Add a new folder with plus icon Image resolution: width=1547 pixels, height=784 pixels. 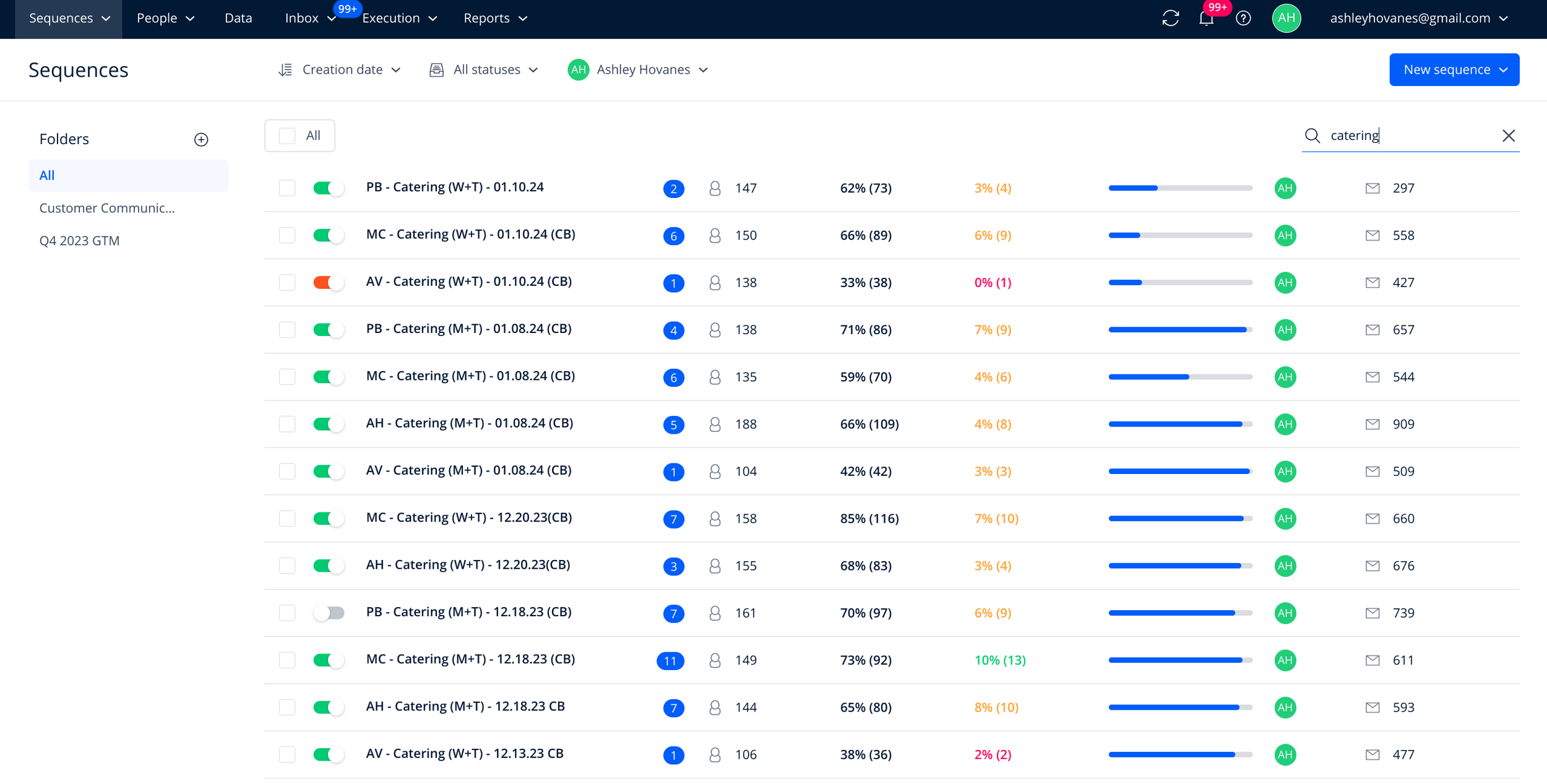pyautogui.click(x=201, y=139)
